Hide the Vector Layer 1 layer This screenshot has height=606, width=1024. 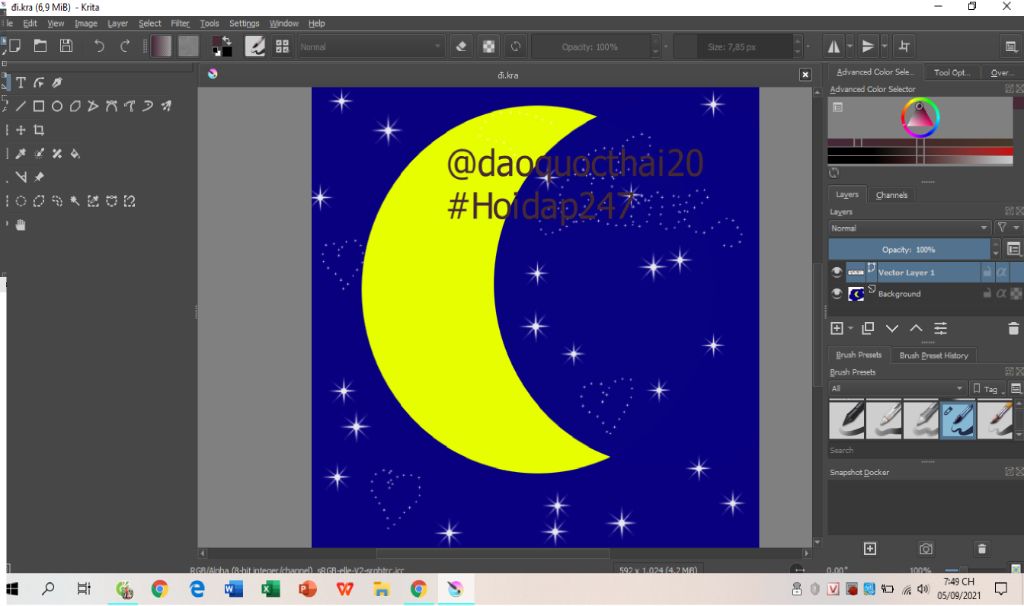[837, 272]
